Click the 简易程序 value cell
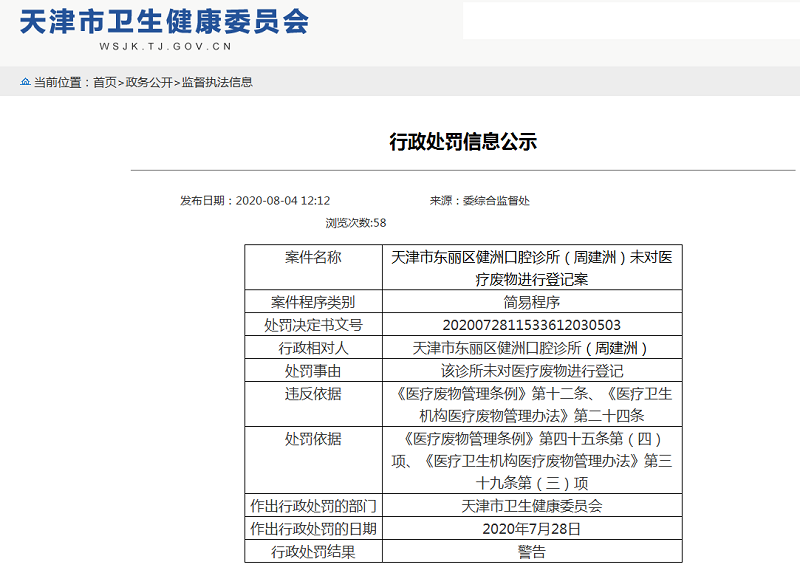This screenshot has height=573, width=800. (x=532, y=302)
